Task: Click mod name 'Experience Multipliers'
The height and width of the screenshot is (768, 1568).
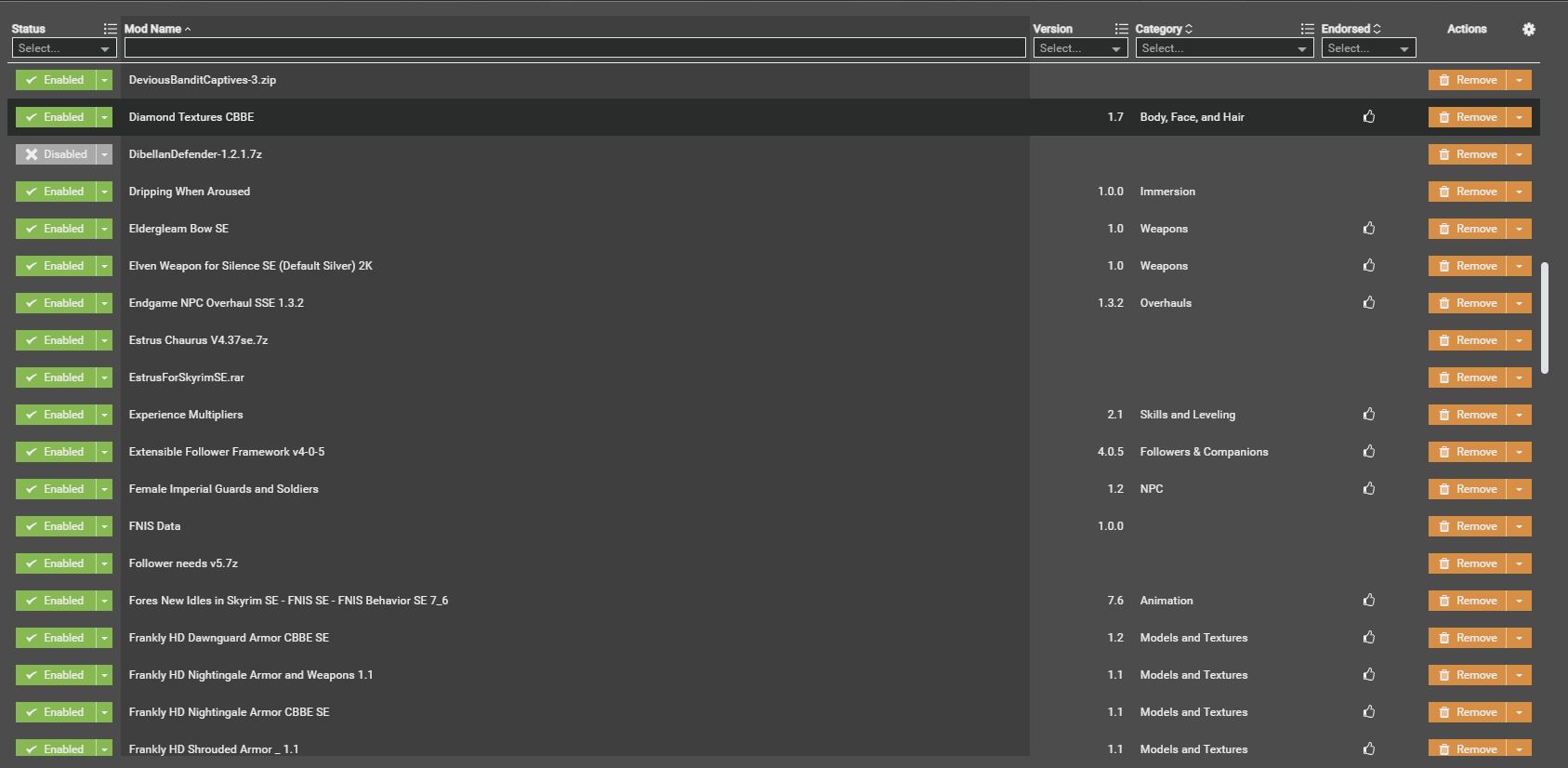Action: (x=186, y=415)
